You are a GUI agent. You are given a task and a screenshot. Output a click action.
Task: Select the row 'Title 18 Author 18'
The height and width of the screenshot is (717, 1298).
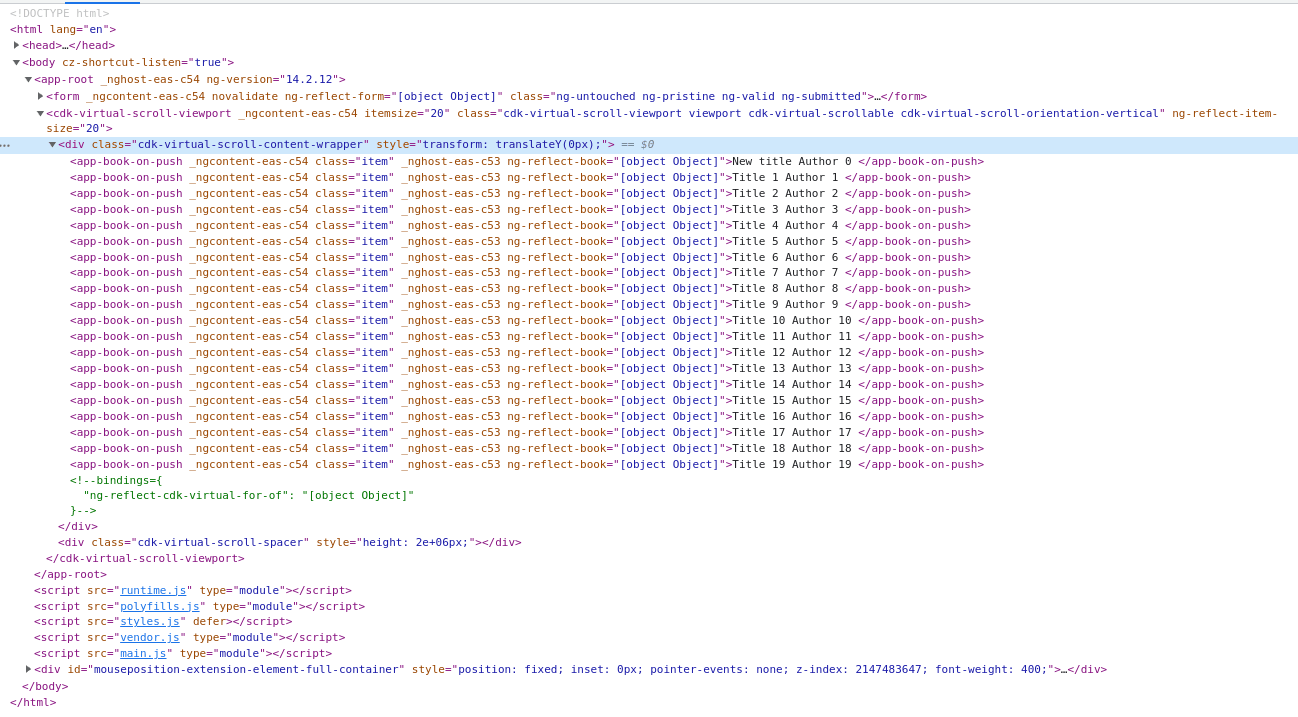click(527, 448)
